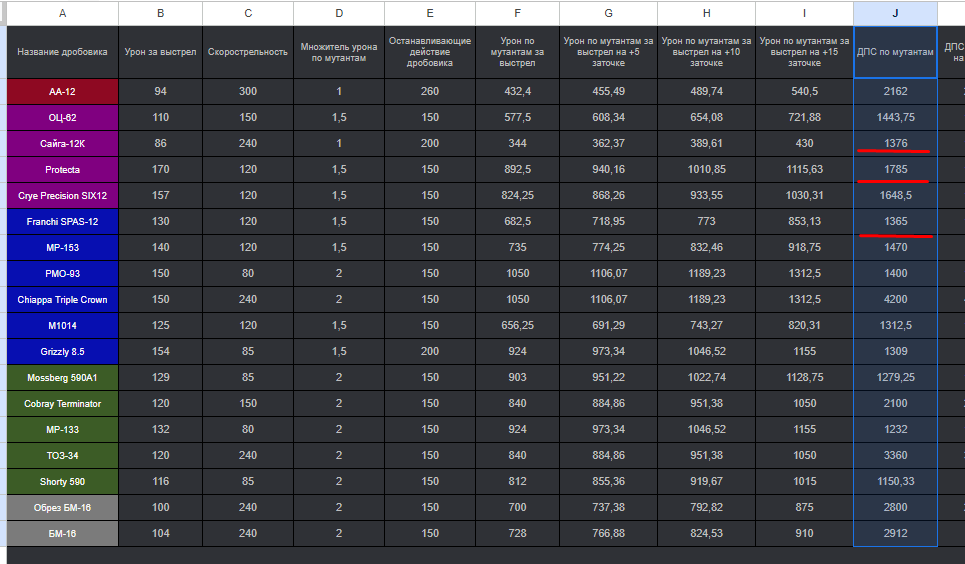965x564 pixels.
Task: Click Mossberg 590A1 +15 damage 1128,75
Action: (804, 377)
